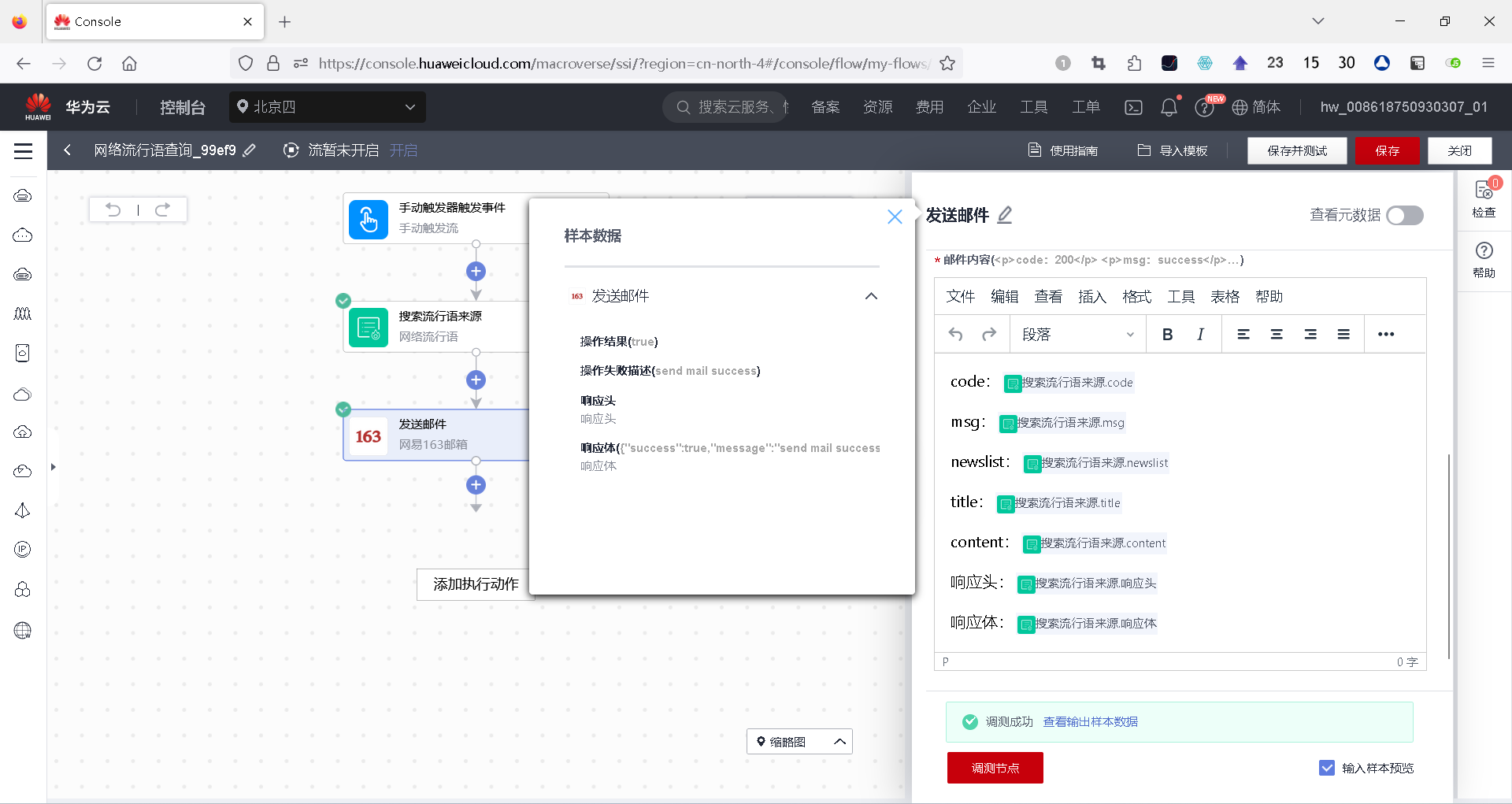Open the 插入 editor menu
This screenshot has width=1512, height=804.
click(1093, 297)
